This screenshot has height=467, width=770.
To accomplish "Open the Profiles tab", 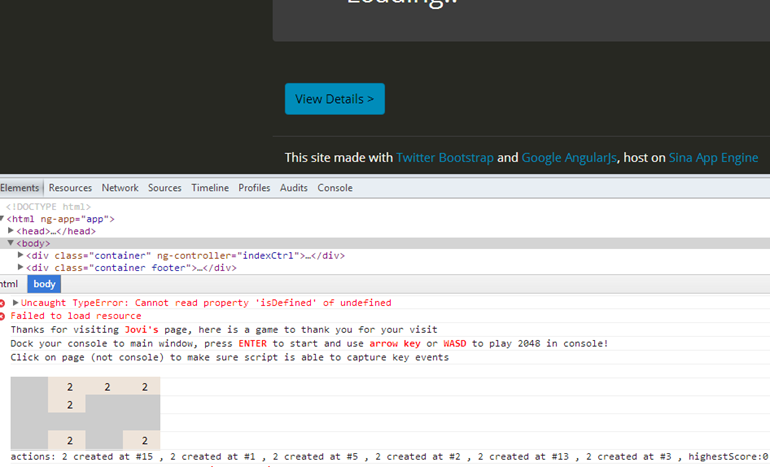I will [254, 188].
